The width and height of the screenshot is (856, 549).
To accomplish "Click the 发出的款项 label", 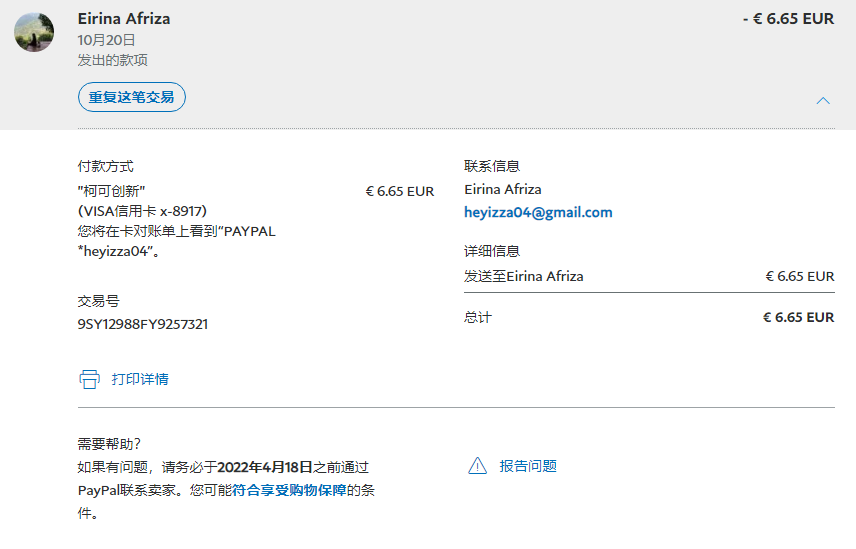I will pyautogui.click(x=113, y=60).
